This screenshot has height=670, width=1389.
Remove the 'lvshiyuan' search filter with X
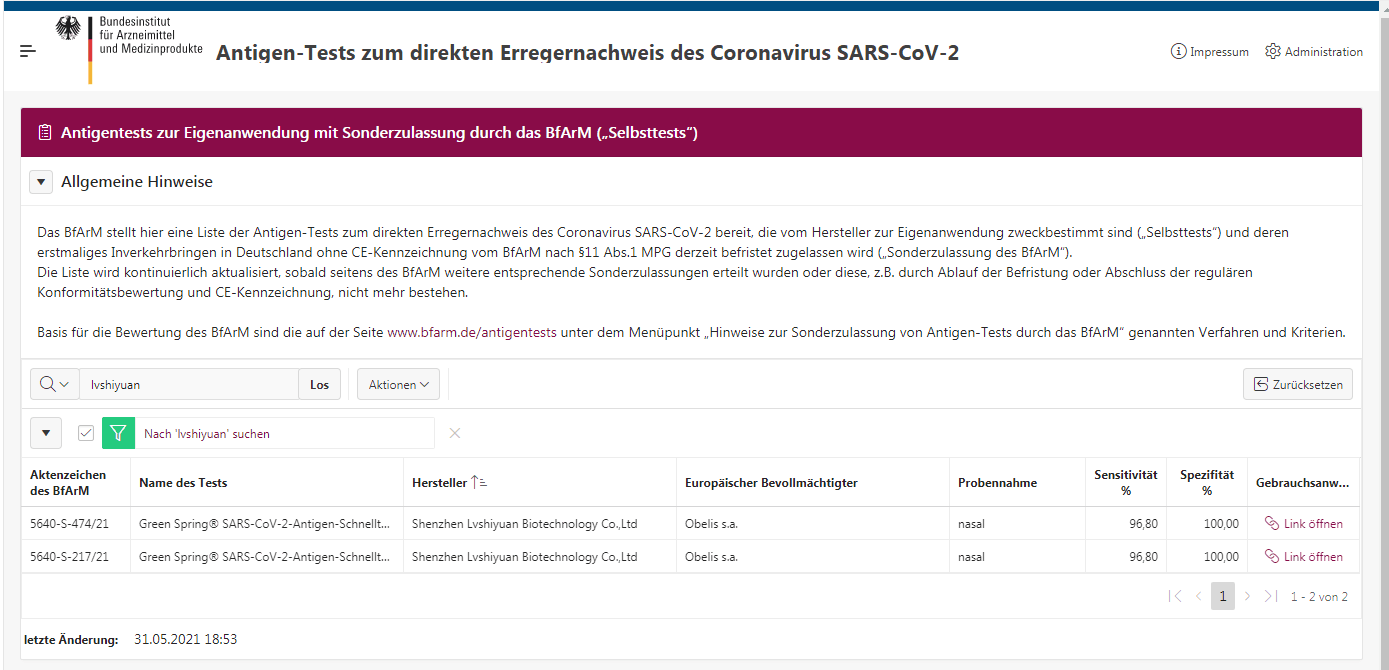click(x=455, y=433)
